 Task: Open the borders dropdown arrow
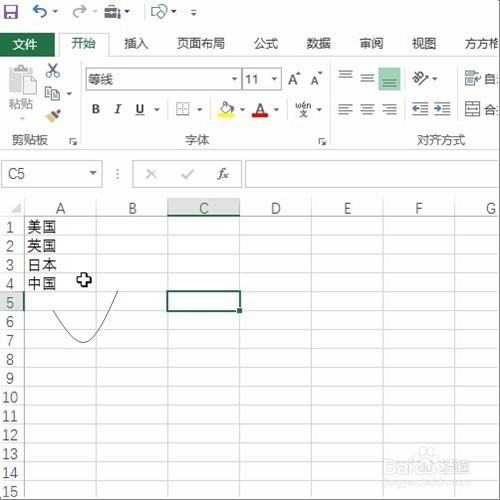(x=199, y=109)
